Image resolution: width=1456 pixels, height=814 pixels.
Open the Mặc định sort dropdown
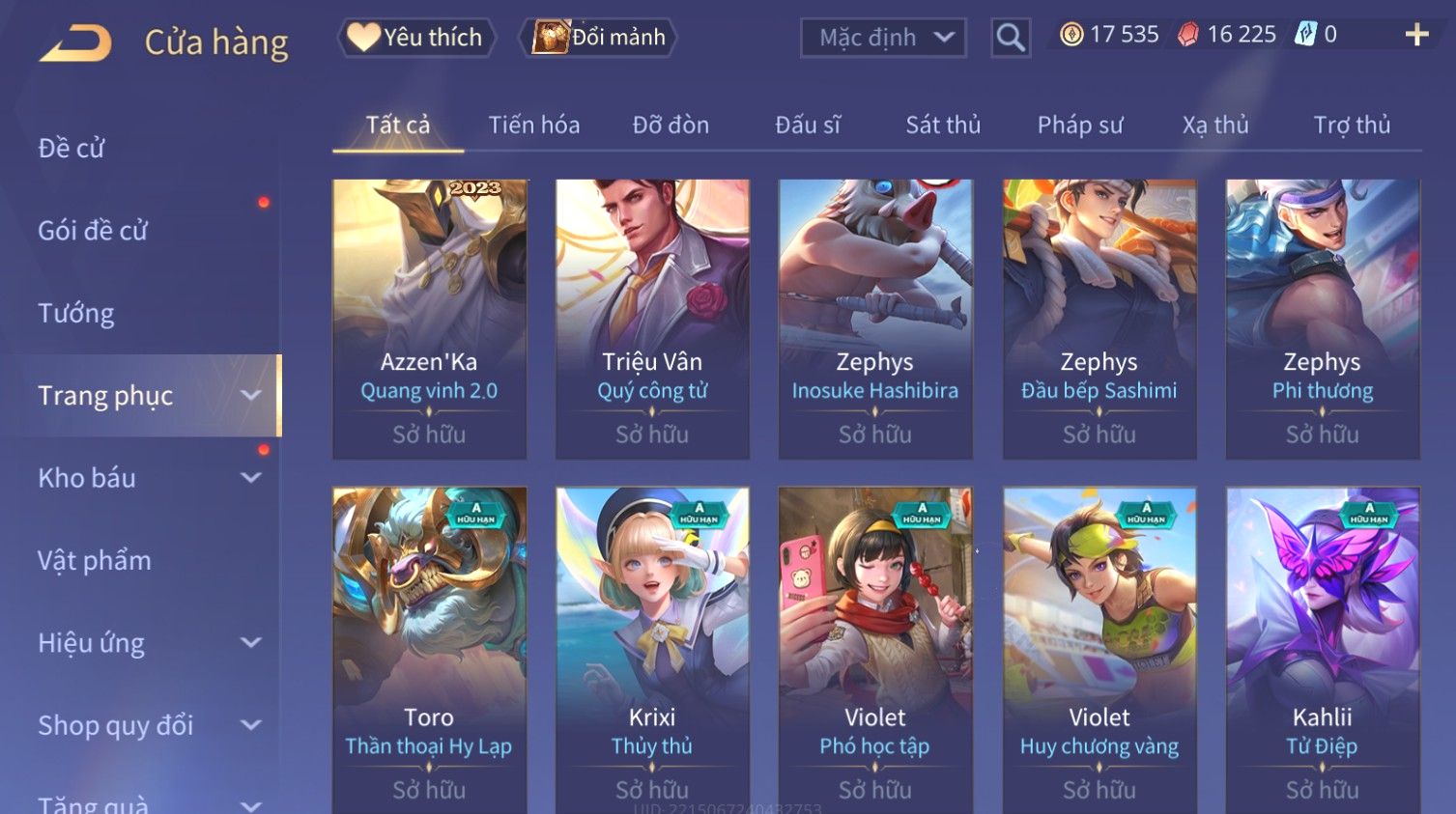[883, 38]
